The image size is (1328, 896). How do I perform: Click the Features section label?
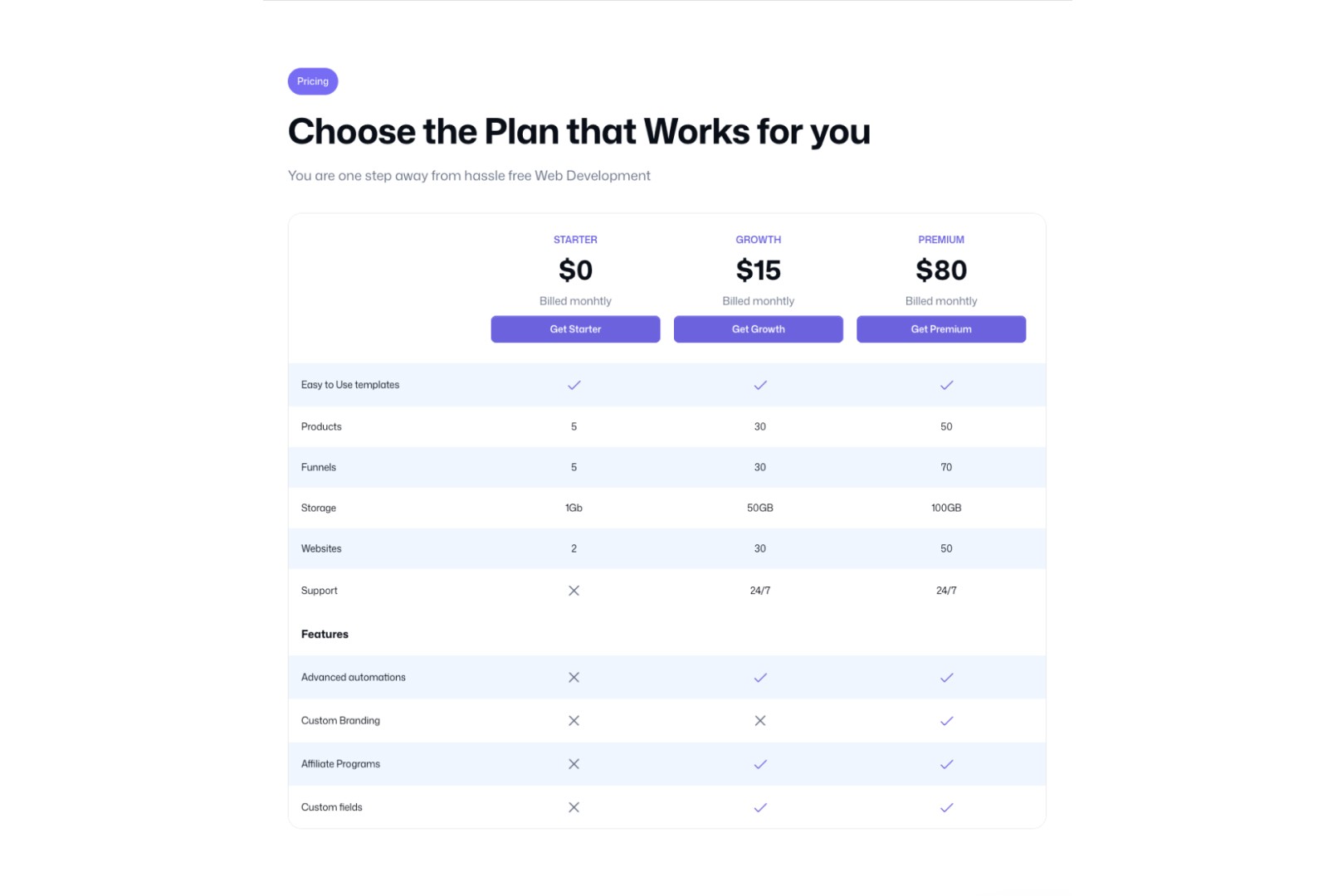(x=325, y=635)
